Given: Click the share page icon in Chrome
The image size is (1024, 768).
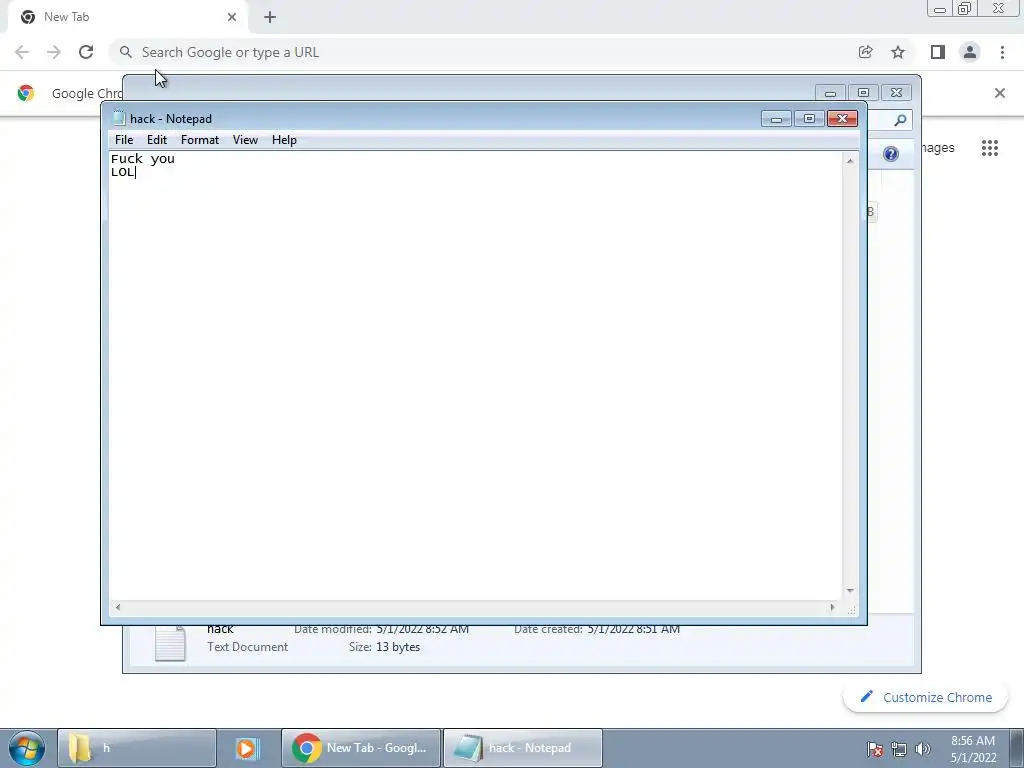Looking at the screenshot, I should pyautogui.click(x=865, y=52).
